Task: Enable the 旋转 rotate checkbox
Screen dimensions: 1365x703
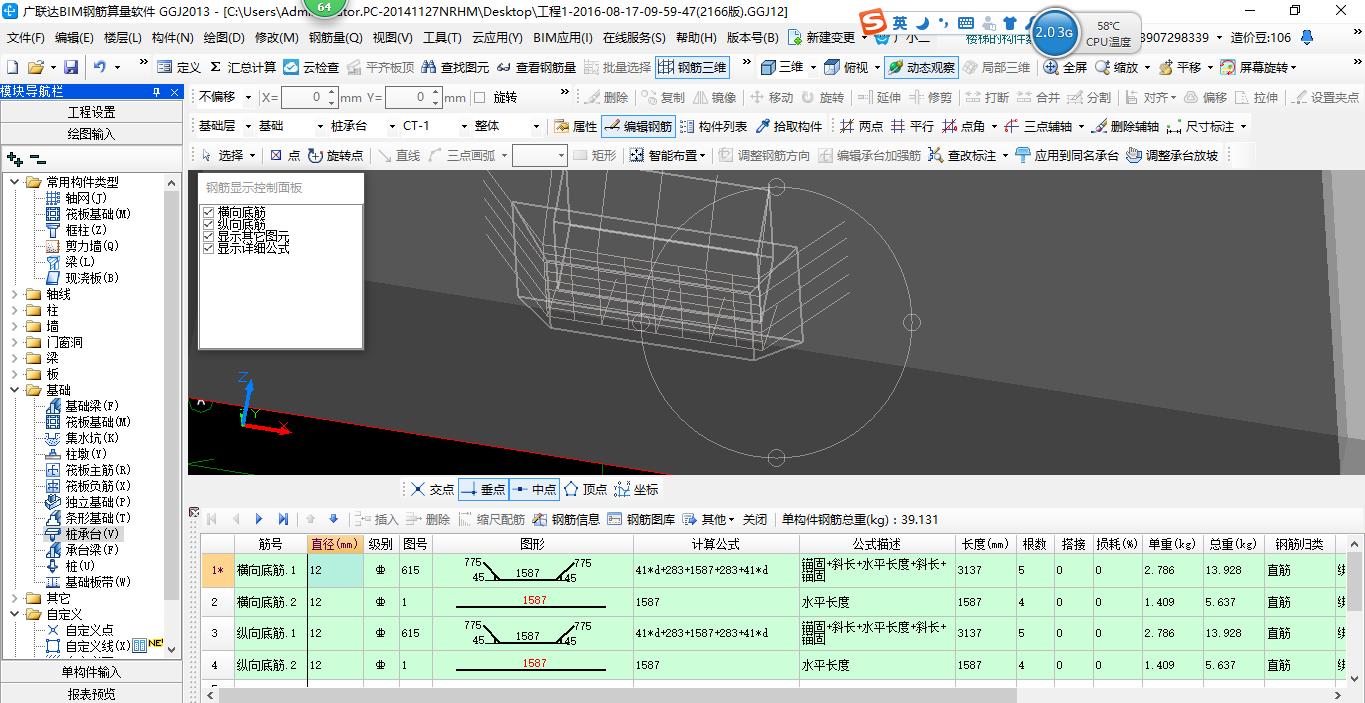Action: click(479, 97)
